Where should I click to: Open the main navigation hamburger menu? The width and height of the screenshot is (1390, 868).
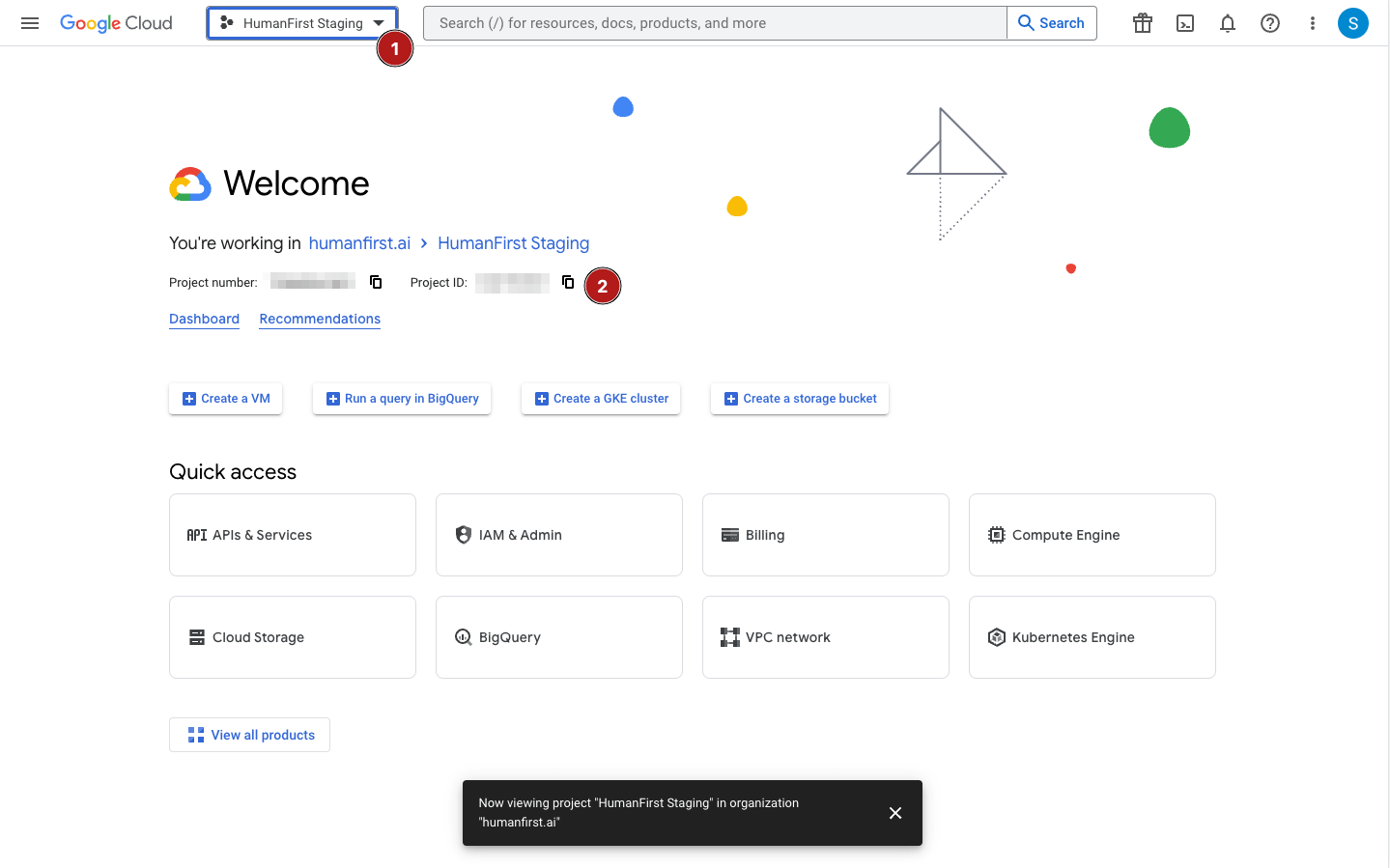30,23
